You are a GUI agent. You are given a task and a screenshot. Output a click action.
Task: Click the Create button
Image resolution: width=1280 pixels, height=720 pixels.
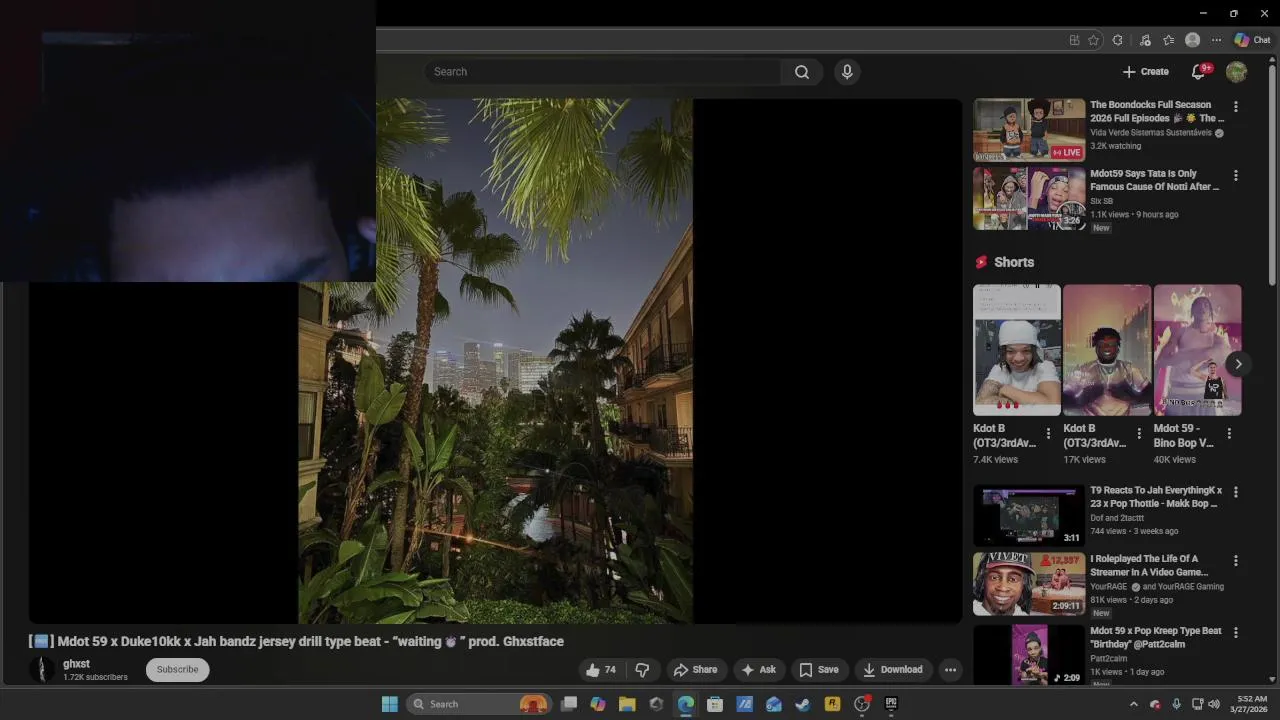point(1145,72)
